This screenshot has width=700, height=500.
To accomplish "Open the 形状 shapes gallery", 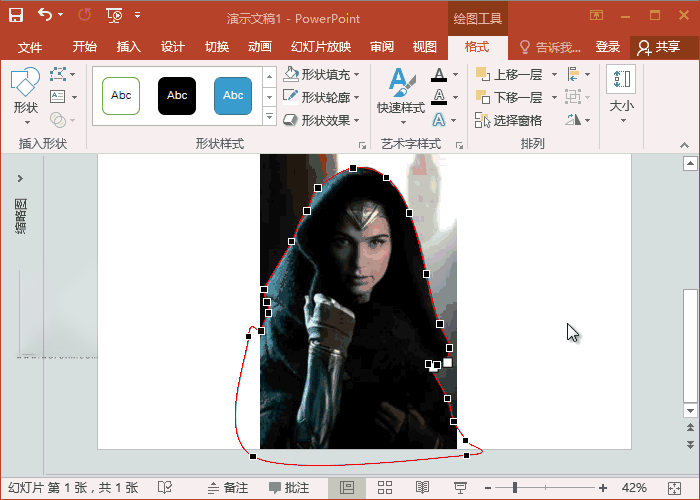I will tap(25, 96).
